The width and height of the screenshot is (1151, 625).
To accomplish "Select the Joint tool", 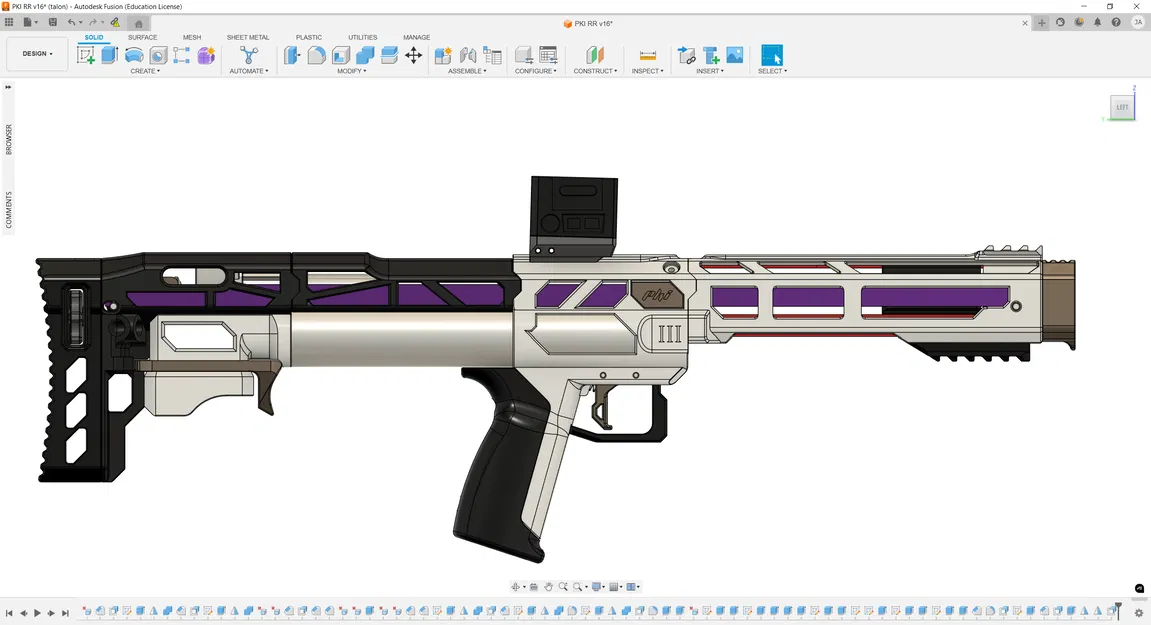I will click(468, 55).
